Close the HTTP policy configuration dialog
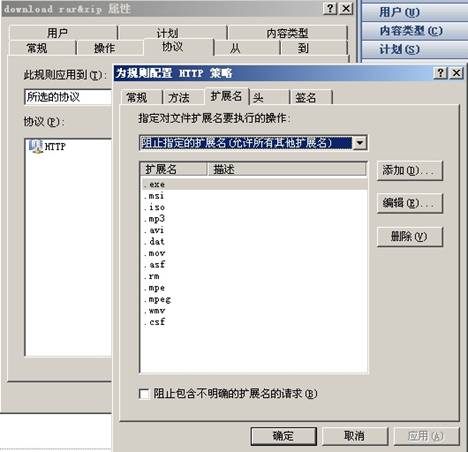The height and width of the screenshot is (452, 468). point(457,73)
